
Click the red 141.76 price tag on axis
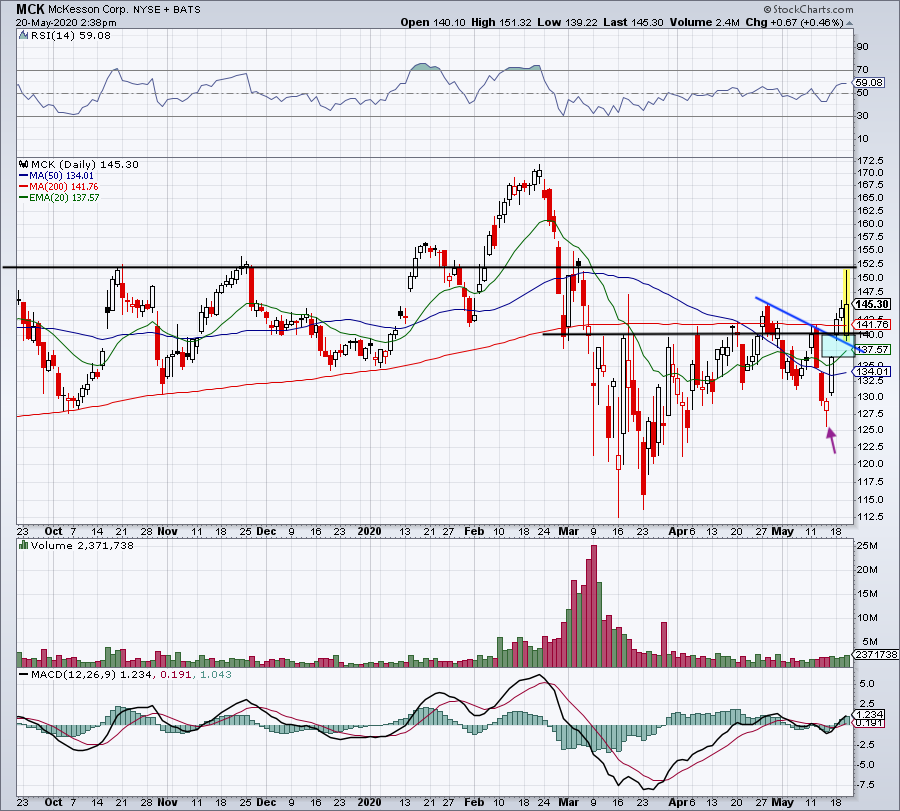[872, 324]
